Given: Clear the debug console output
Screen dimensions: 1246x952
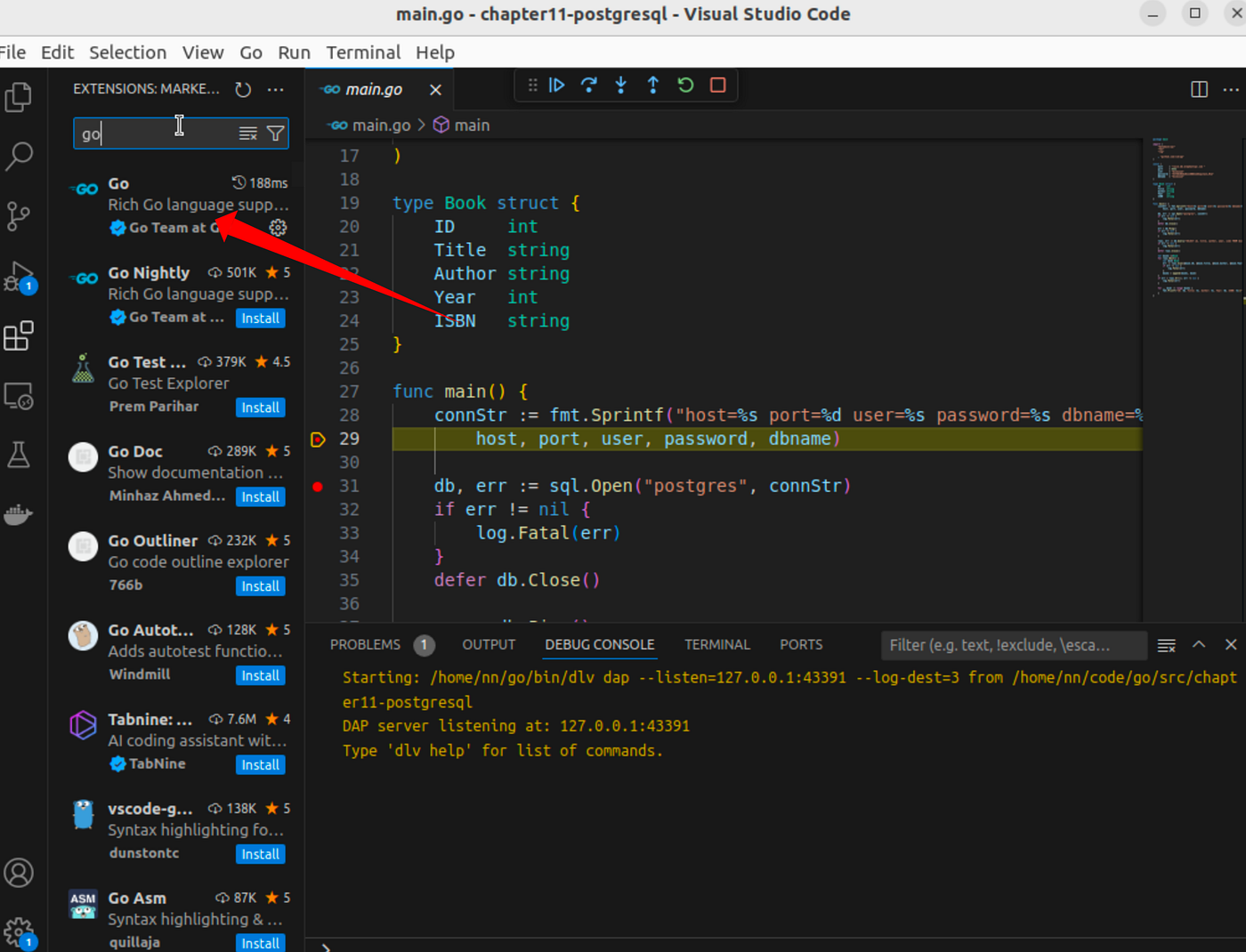Looking at the screenshot, I should point(1167,645).
